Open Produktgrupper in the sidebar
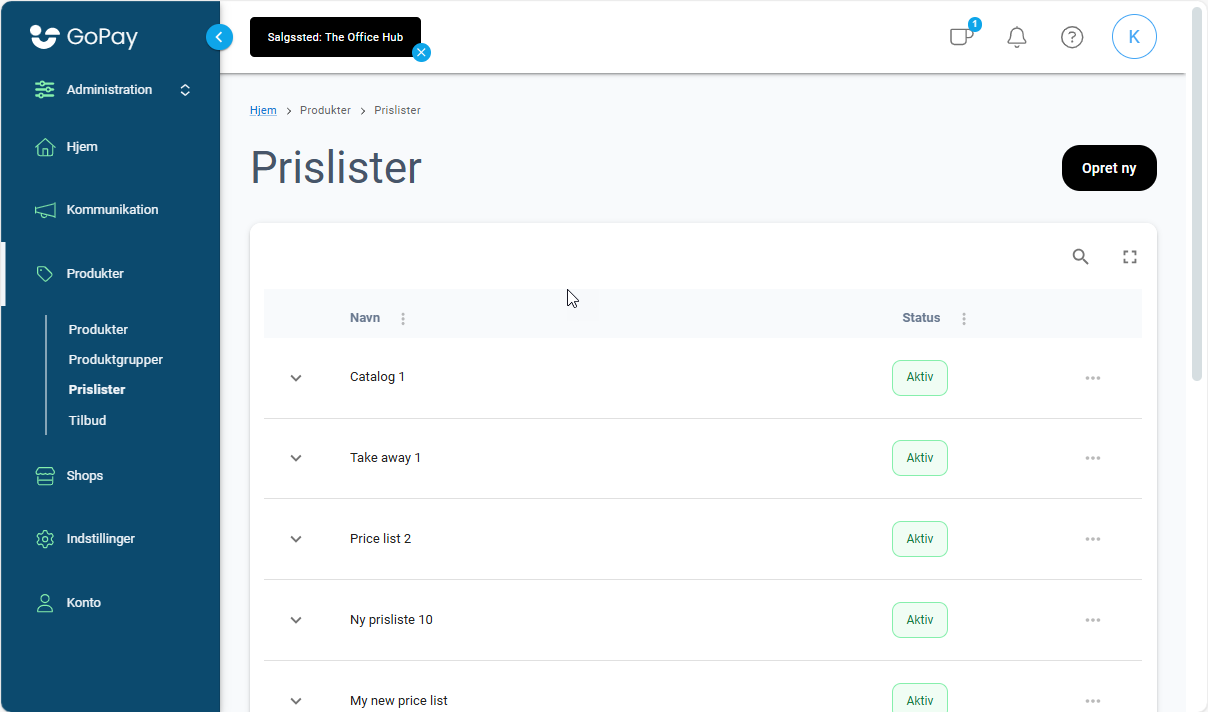This screenshot has width=1208, height=712. pos(116,359)
